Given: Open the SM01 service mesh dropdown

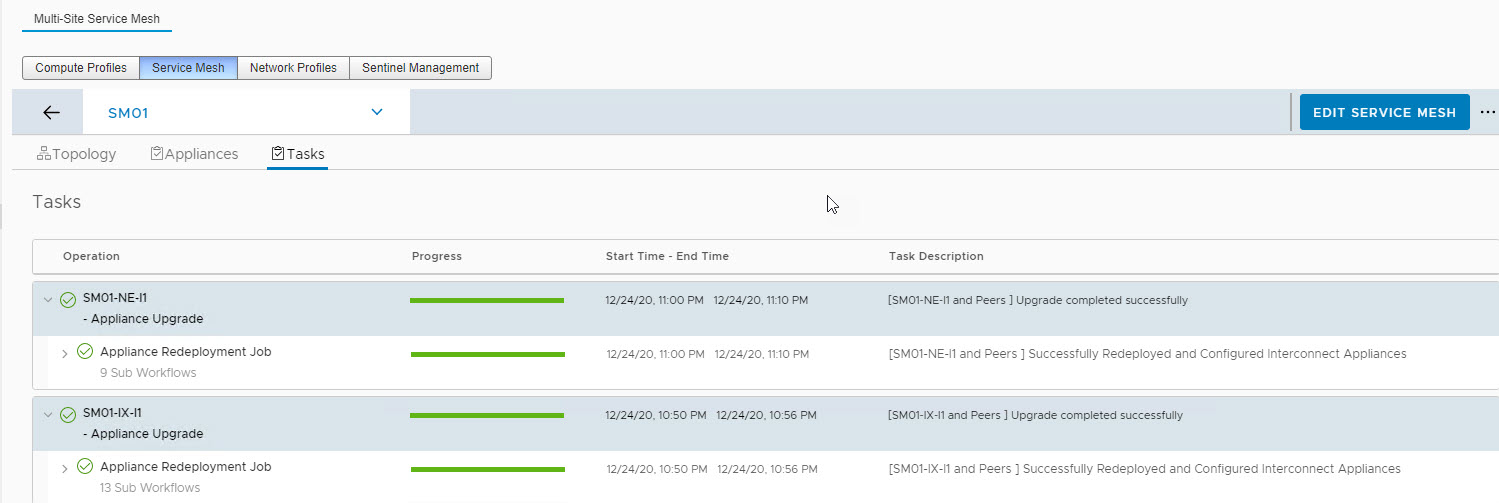Looking at the screenshot, I should tap(377, 112).
